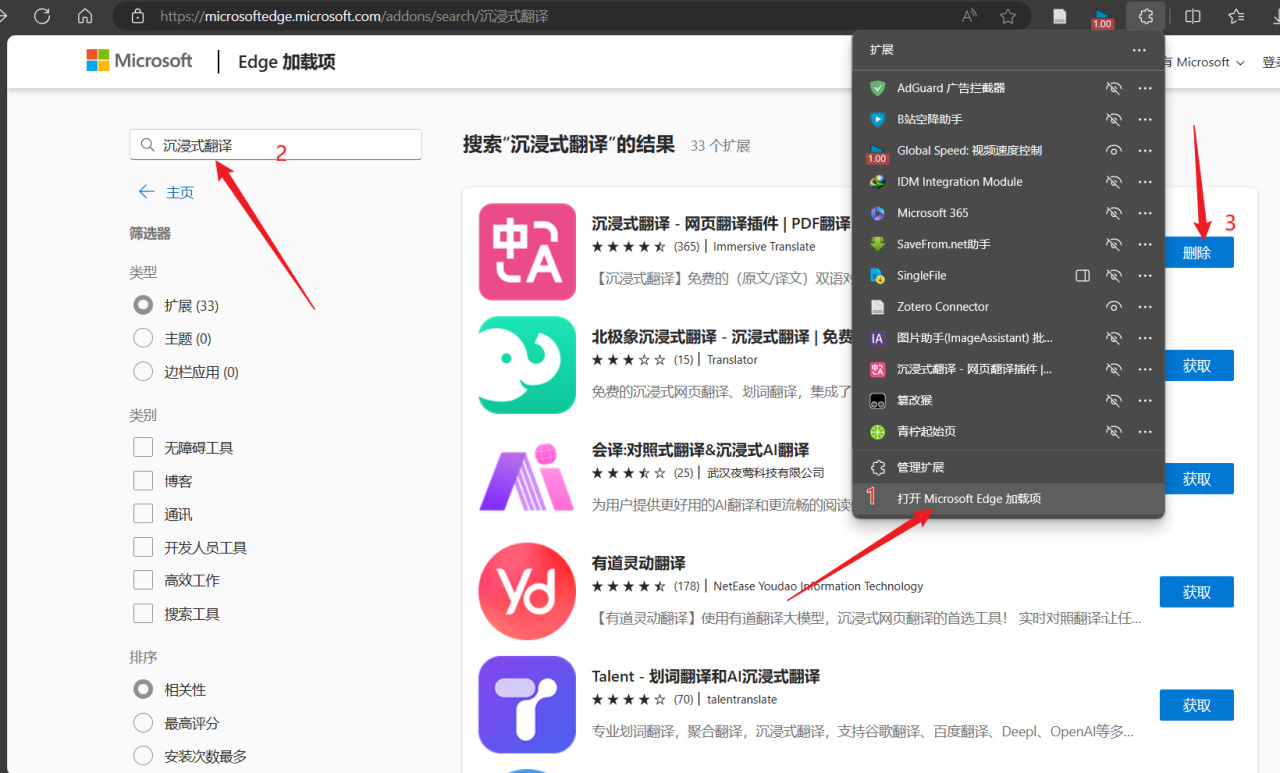
Task: Open Talent purple T thumbnail
Action: [527, 705]
